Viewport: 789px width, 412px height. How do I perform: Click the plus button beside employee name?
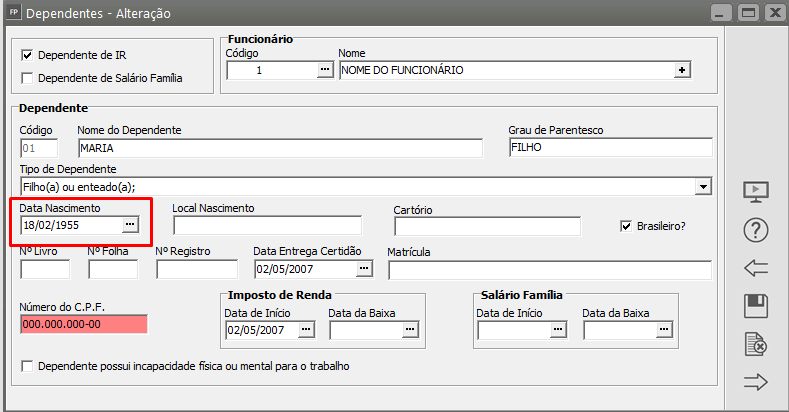pos(682,70)
